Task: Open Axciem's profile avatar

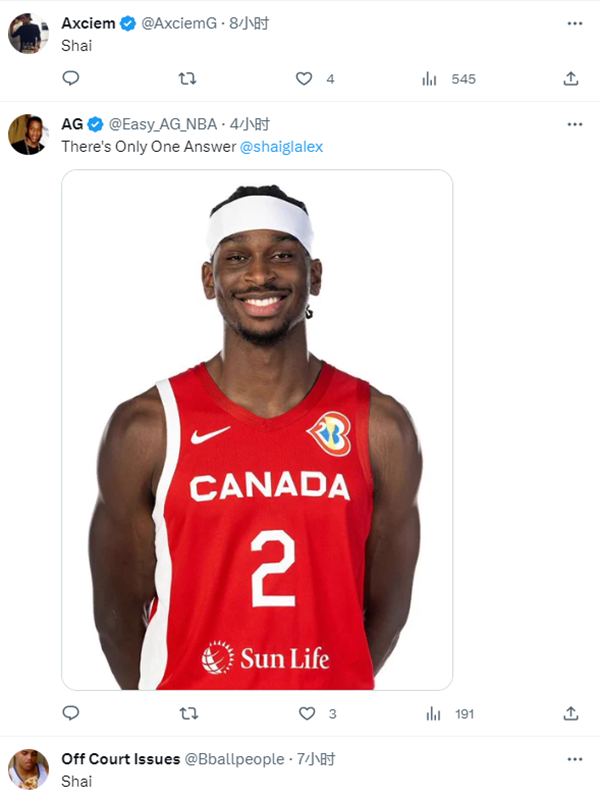Action: coord(28,34)
